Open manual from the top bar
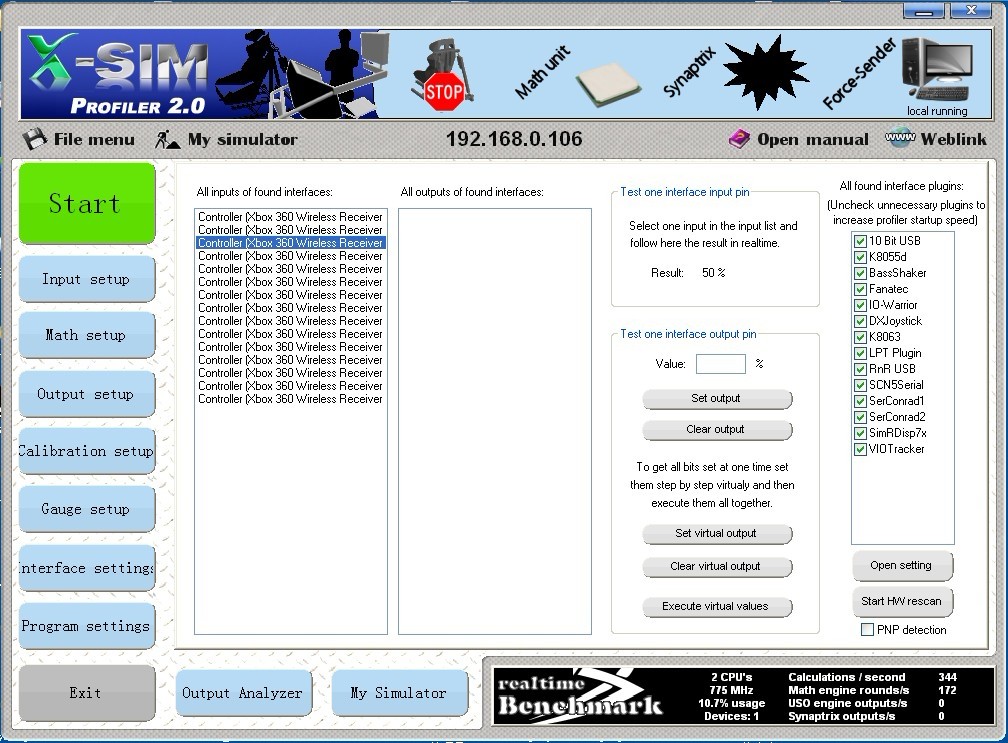 point(813,139)
